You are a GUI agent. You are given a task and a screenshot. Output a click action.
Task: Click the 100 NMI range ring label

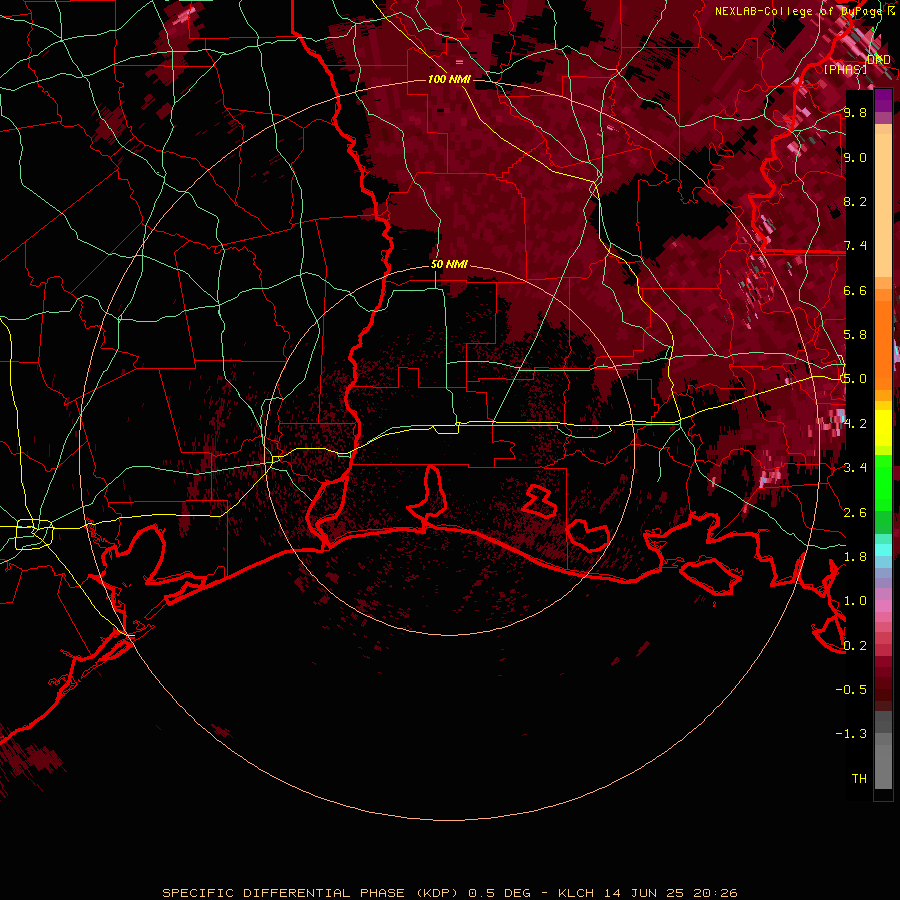coord(449,79)
